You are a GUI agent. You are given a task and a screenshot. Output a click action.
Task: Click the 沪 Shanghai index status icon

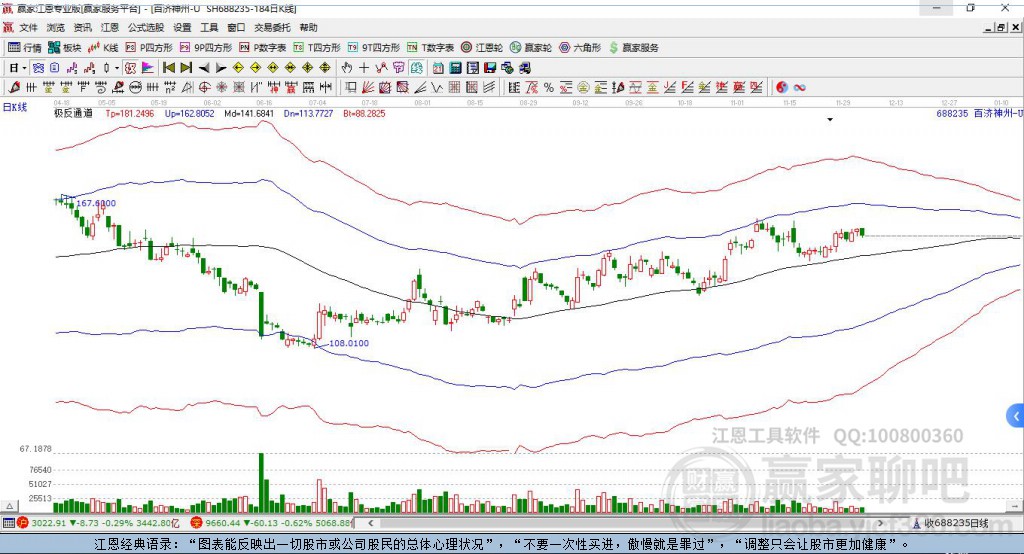pos(23,523)
